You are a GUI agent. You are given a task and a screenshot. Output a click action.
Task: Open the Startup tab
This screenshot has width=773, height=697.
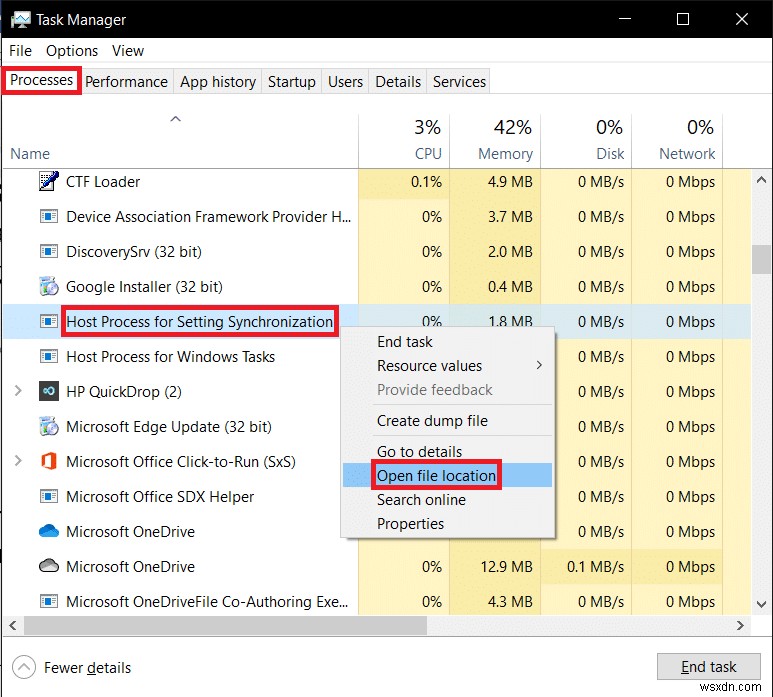click(292, 82)
